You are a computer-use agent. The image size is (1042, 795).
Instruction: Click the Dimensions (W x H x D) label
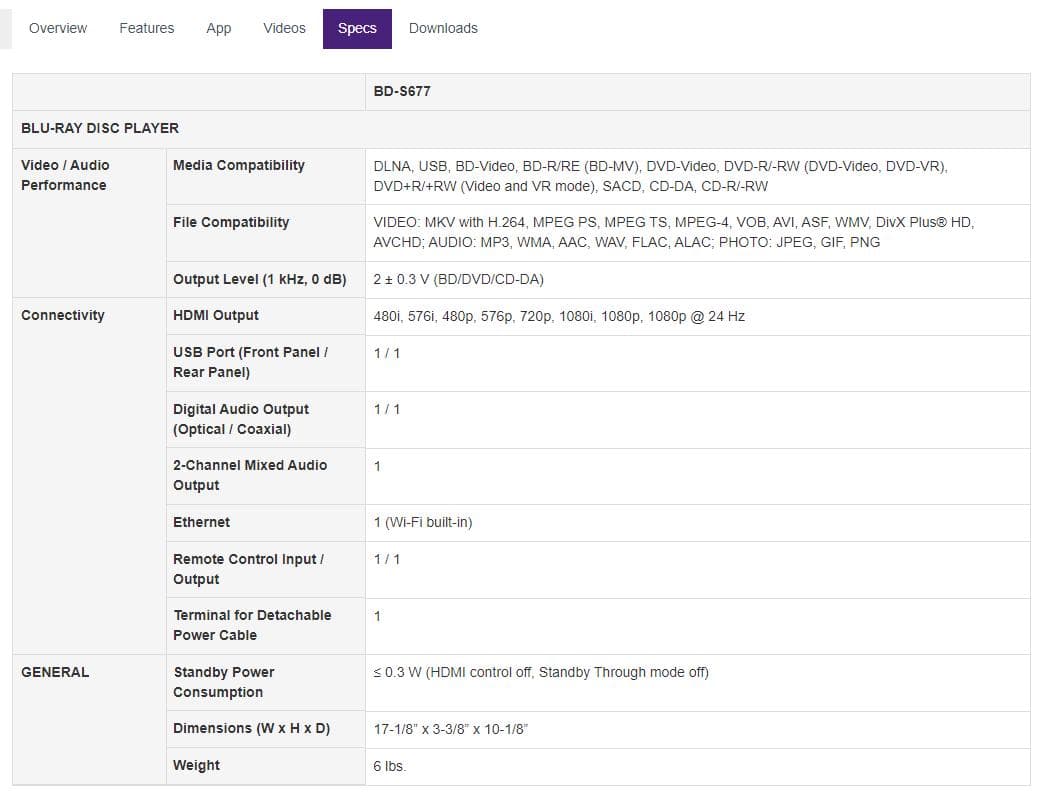(x=251, y=728)
